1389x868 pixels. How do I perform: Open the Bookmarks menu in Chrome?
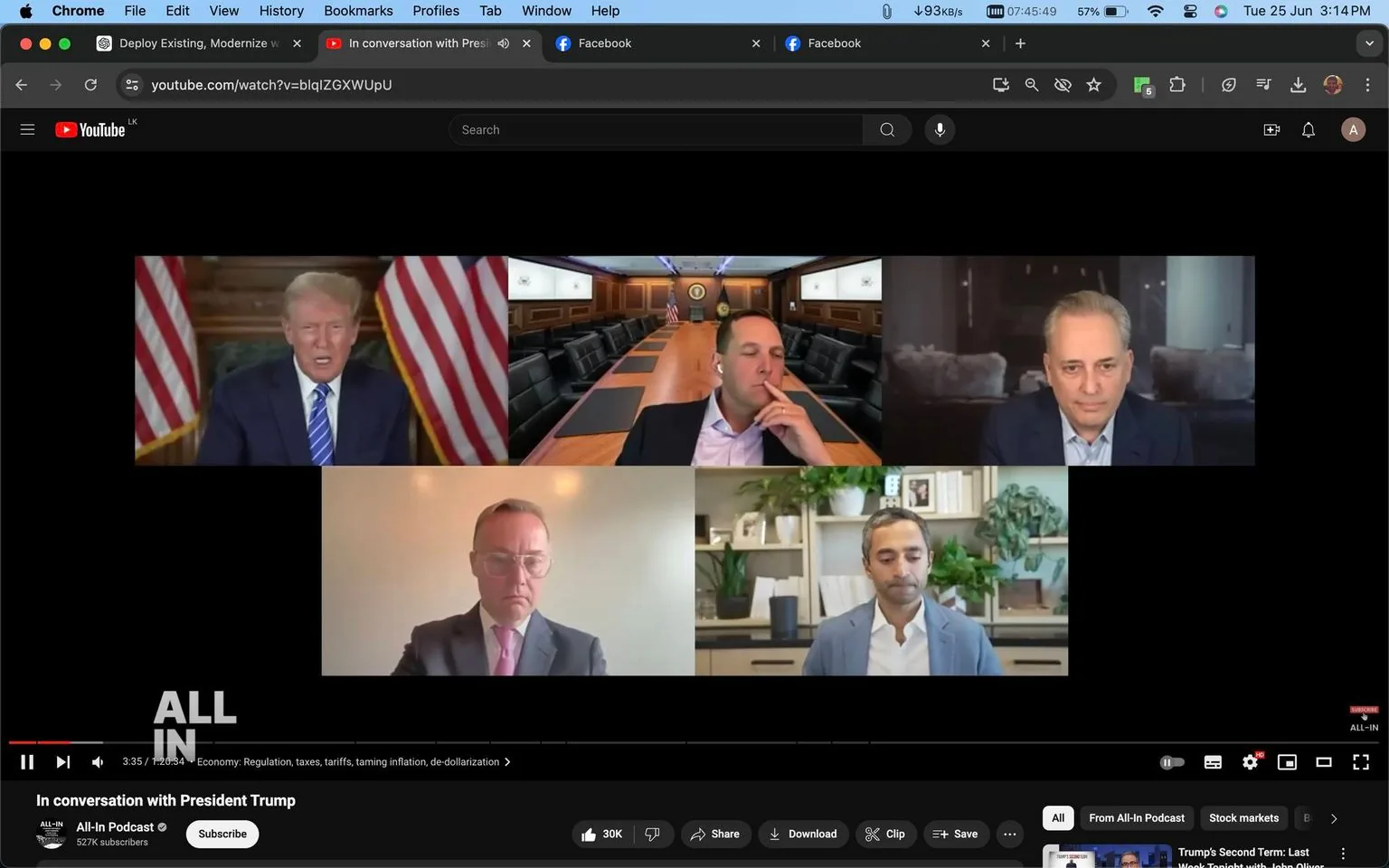pos(358,10)
